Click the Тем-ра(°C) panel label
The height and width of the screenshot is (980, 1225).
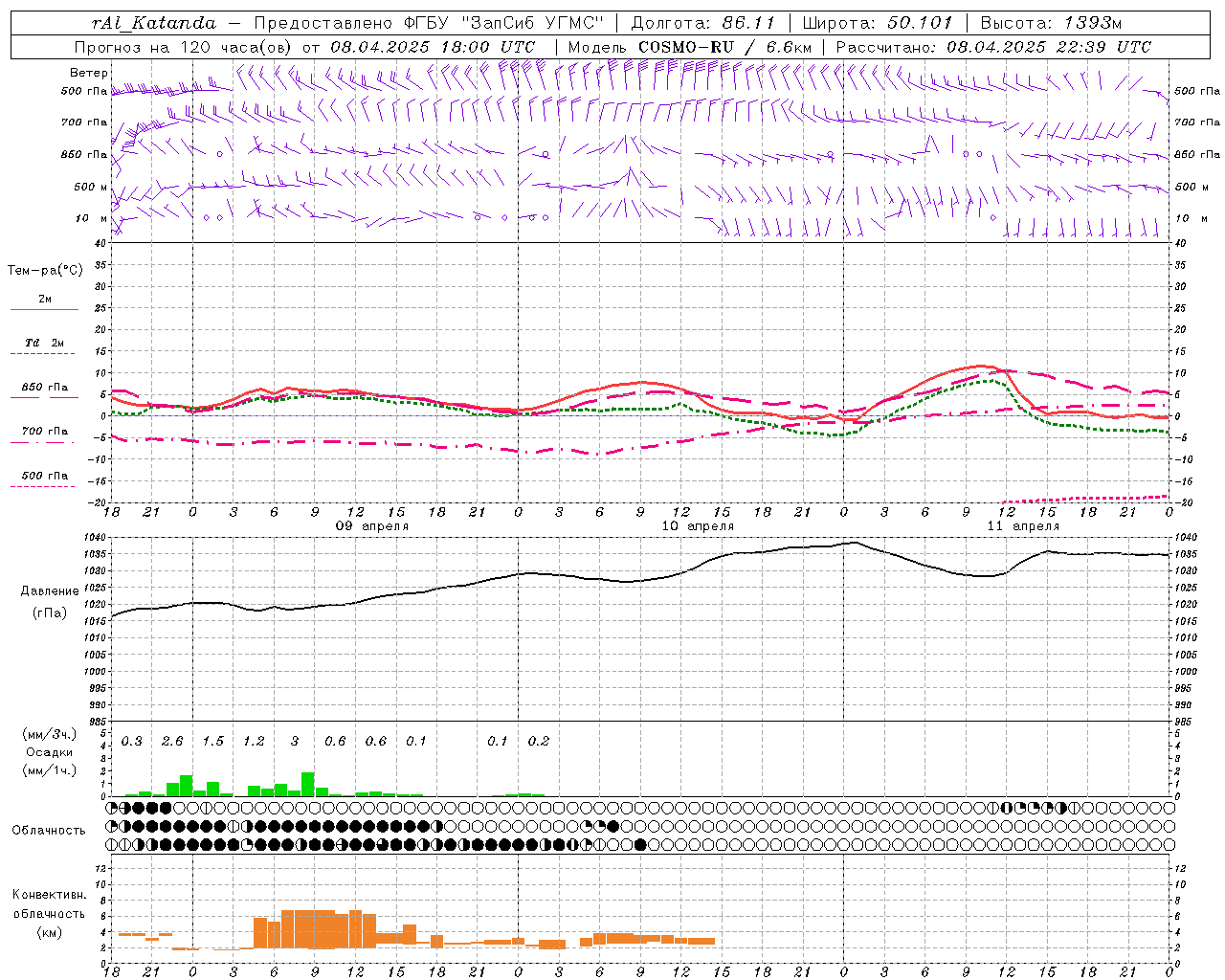click(x=45, y=271)
